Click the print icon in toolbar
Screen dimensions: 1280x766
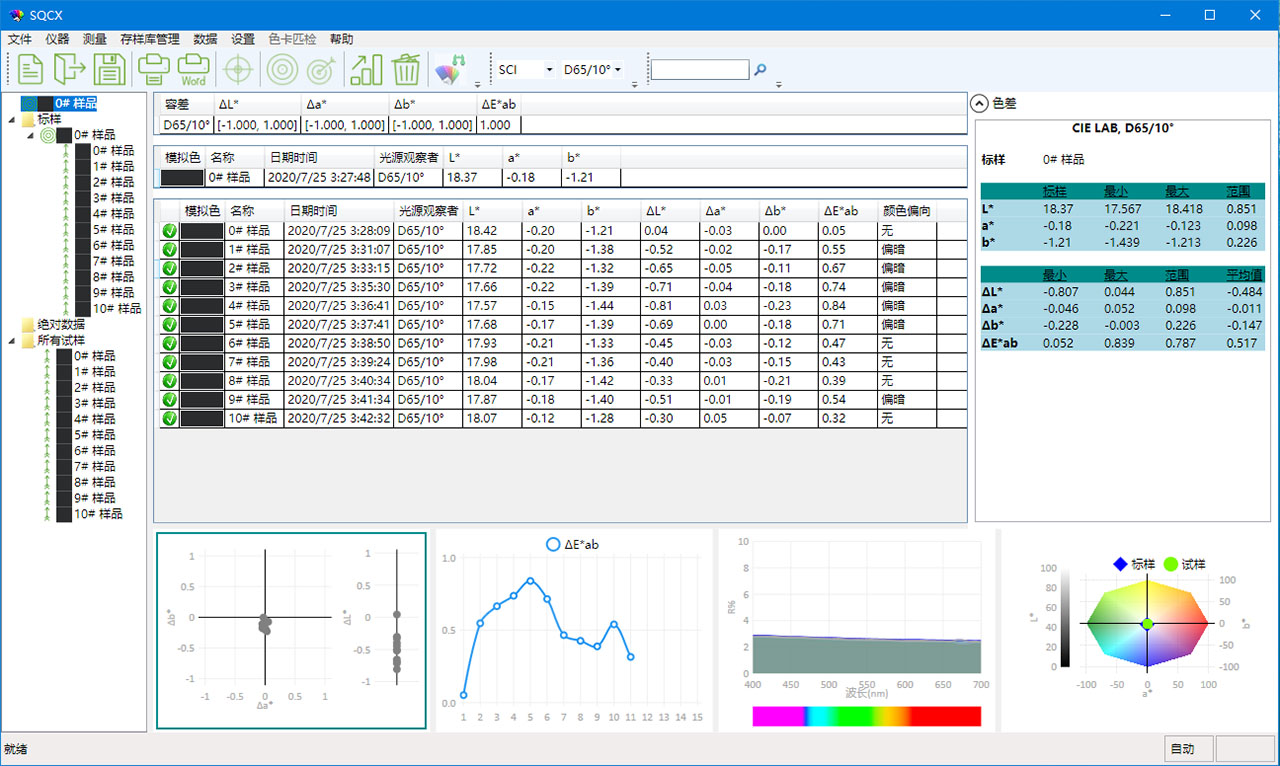pyautogui.click(x=152, y=70)
